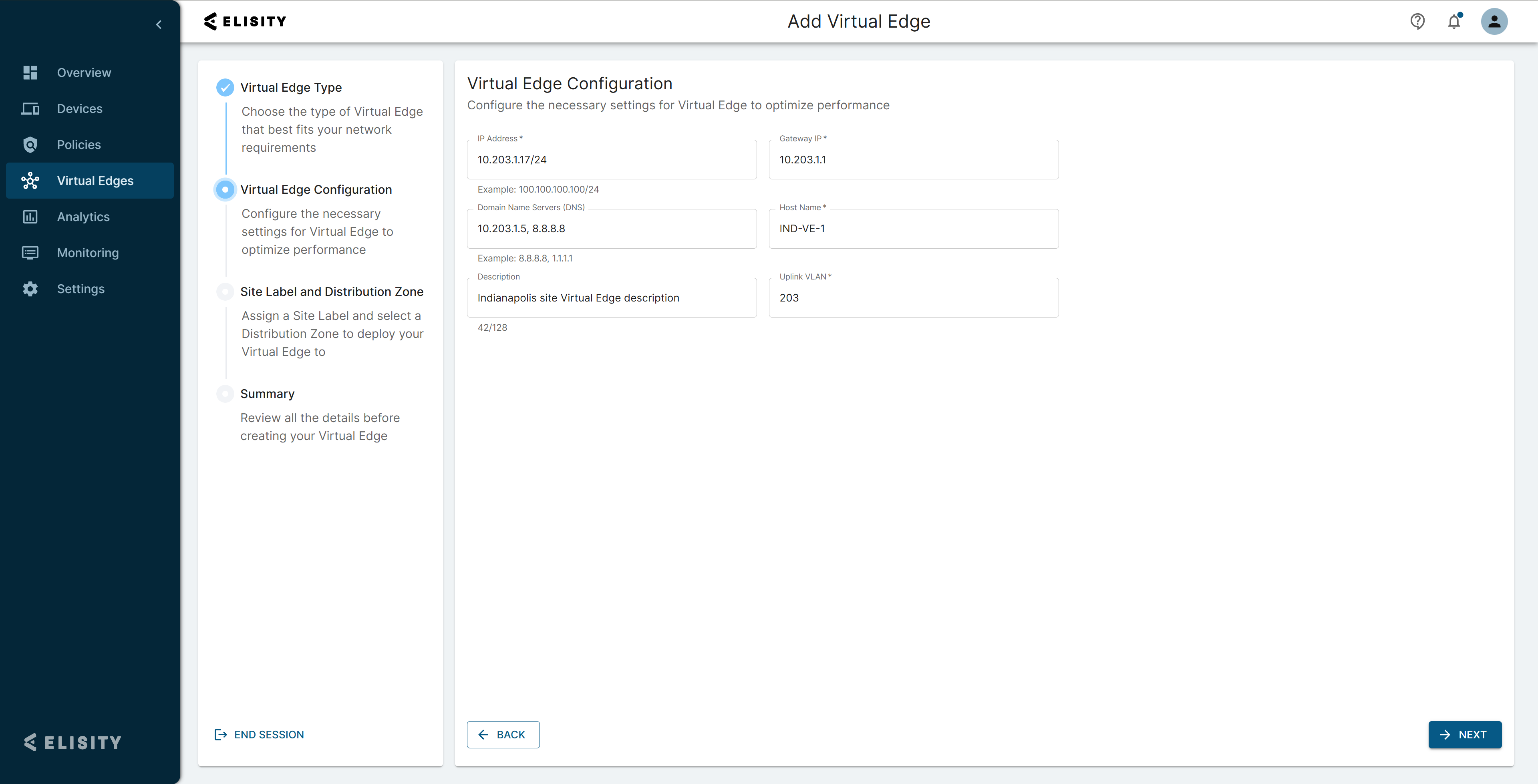Focus the Description field
The height and width of the screenshot is (784, 1538).
tap(611, 298)
